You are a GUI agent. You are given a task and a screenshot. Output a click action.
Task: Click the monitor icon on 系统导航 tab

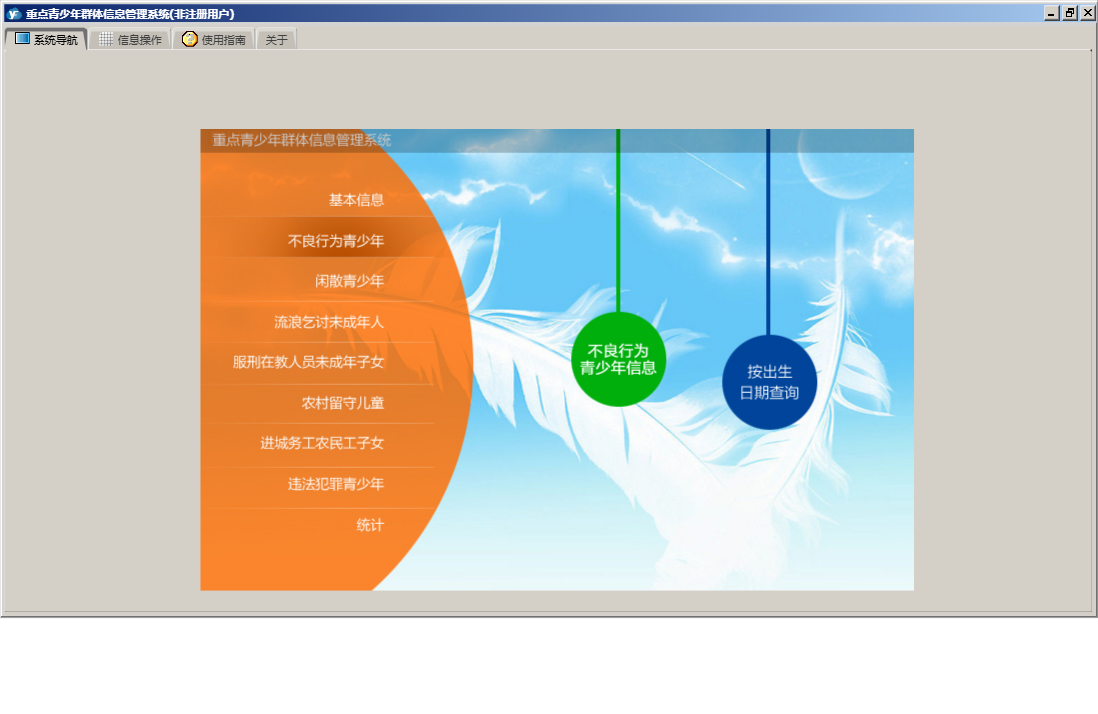coord(22,38)
